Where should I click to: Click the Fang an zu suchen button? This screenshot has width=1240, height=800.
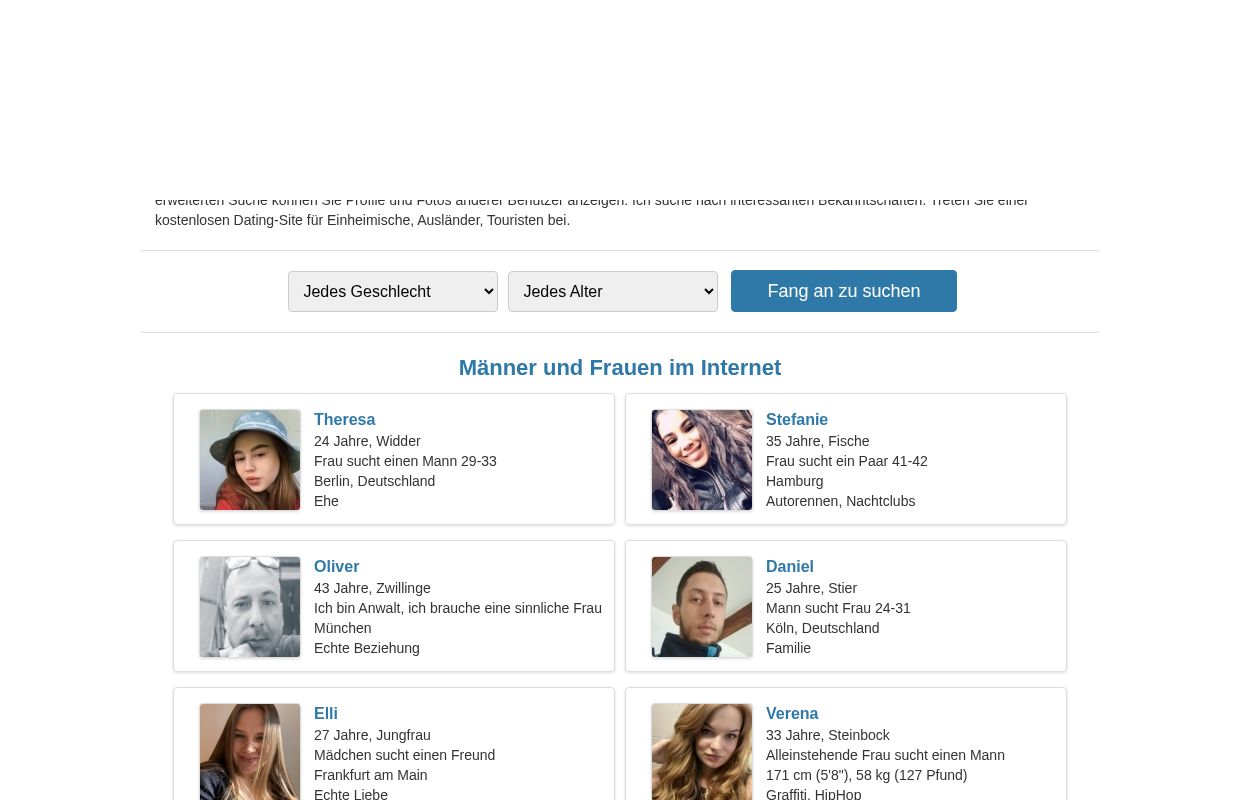844,291
